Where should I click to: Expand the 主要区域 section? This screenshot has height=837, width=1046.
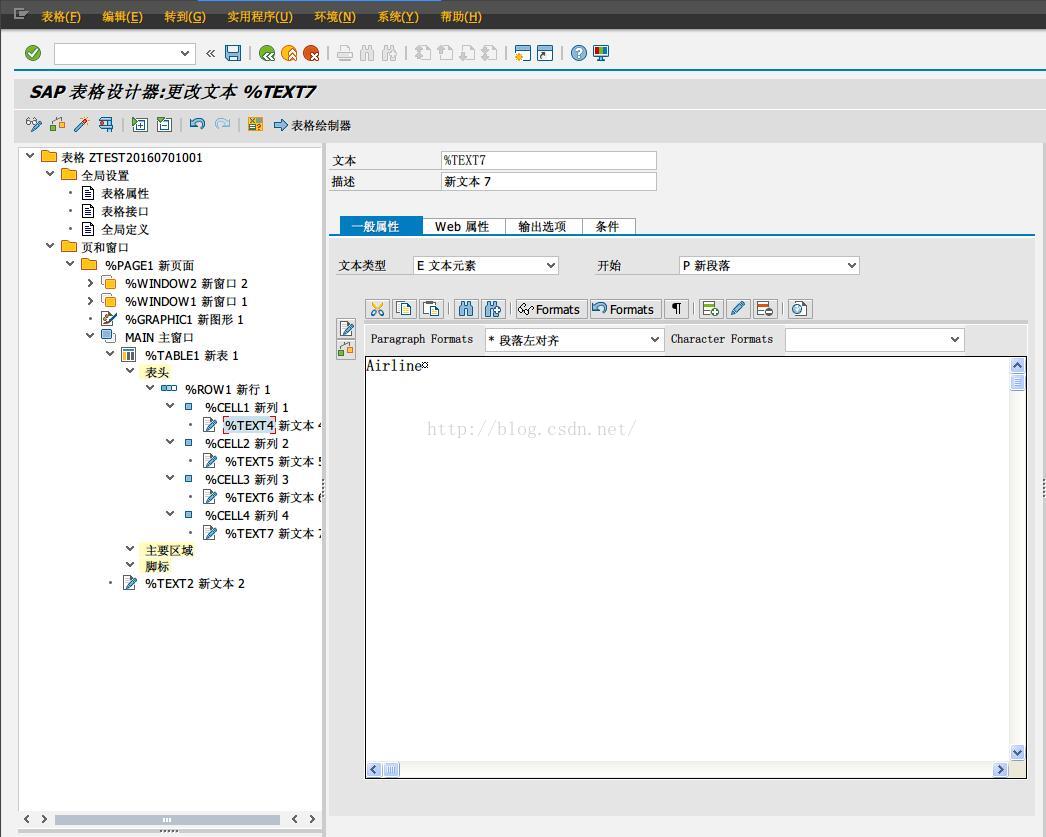[x=130, y=549]
